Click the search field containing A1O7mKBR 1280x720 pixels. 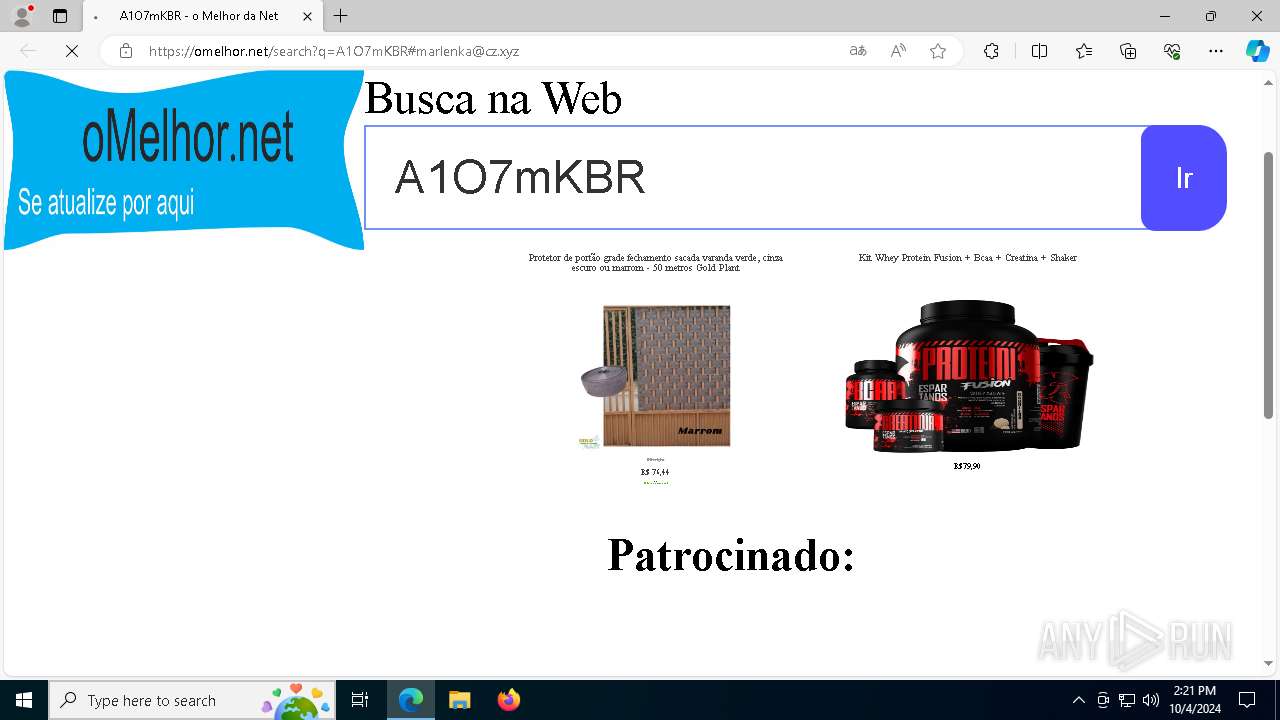click(x=753, y=178)
